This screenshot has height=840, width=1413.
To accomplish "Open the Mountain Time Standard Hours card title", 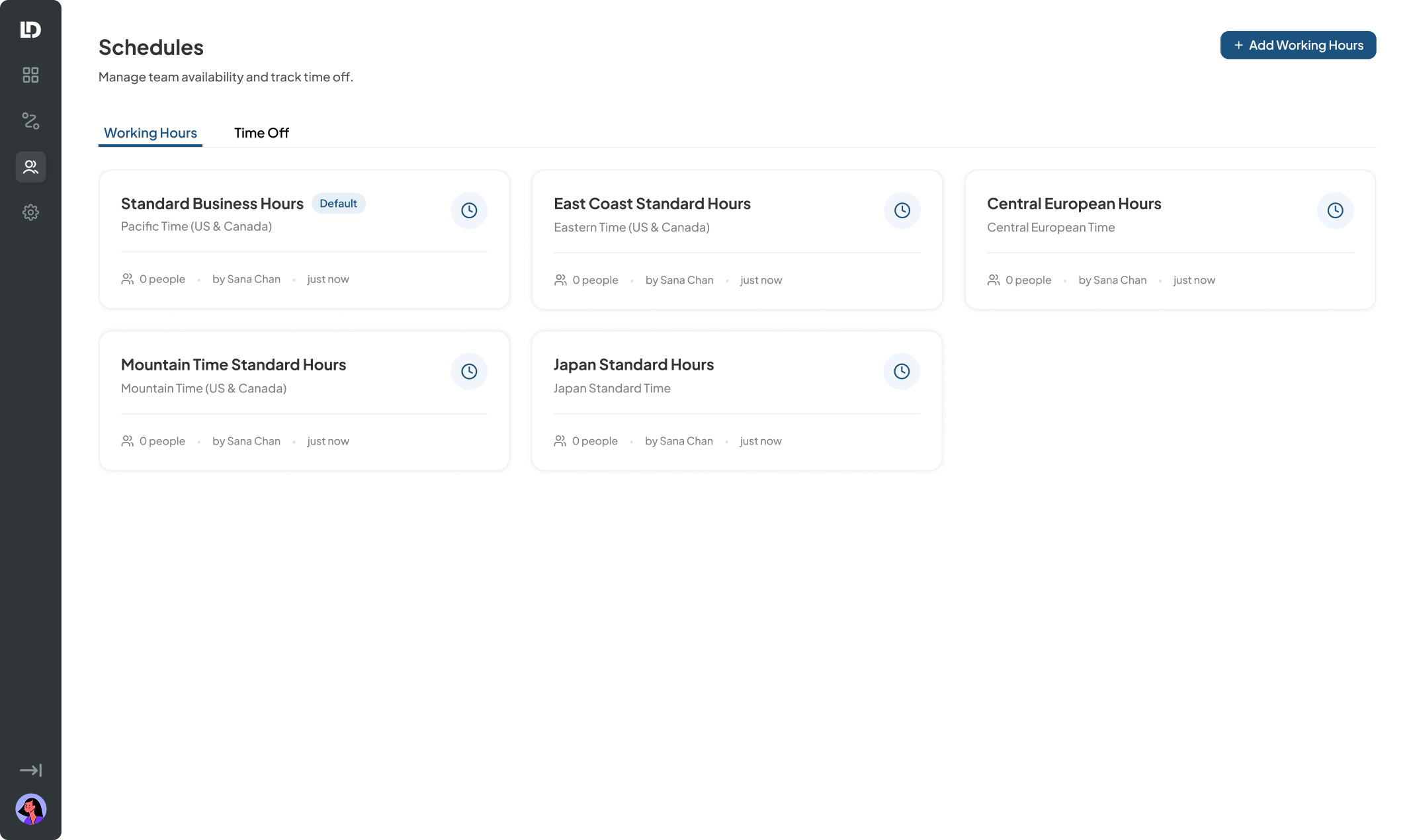I will (234, 364).
